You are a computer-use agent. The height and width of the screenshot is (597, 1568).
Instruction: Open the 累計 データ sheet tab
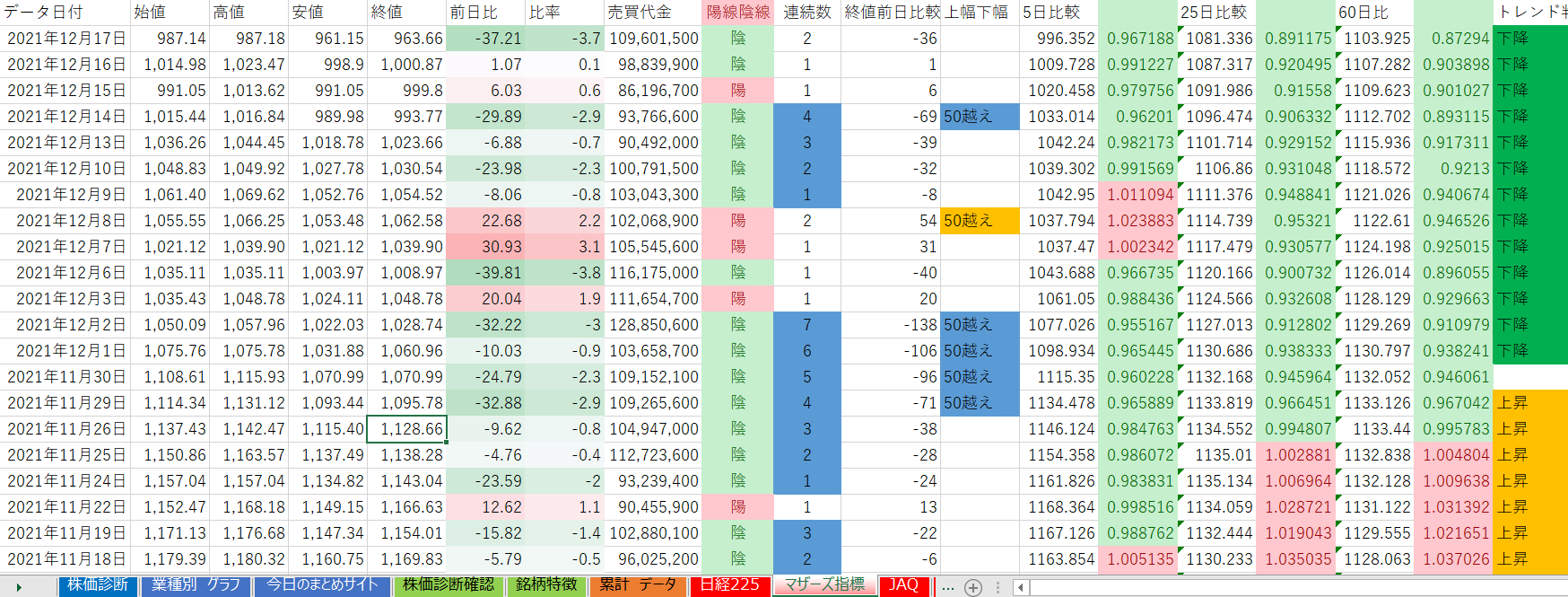click(x=638, y=585)
